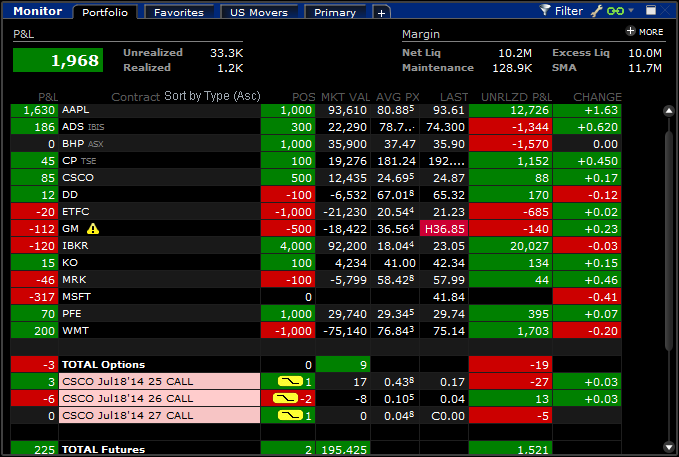Click the green chain link icon
The width and height of the screenshot is (679, 457).
tap(615, 11)
